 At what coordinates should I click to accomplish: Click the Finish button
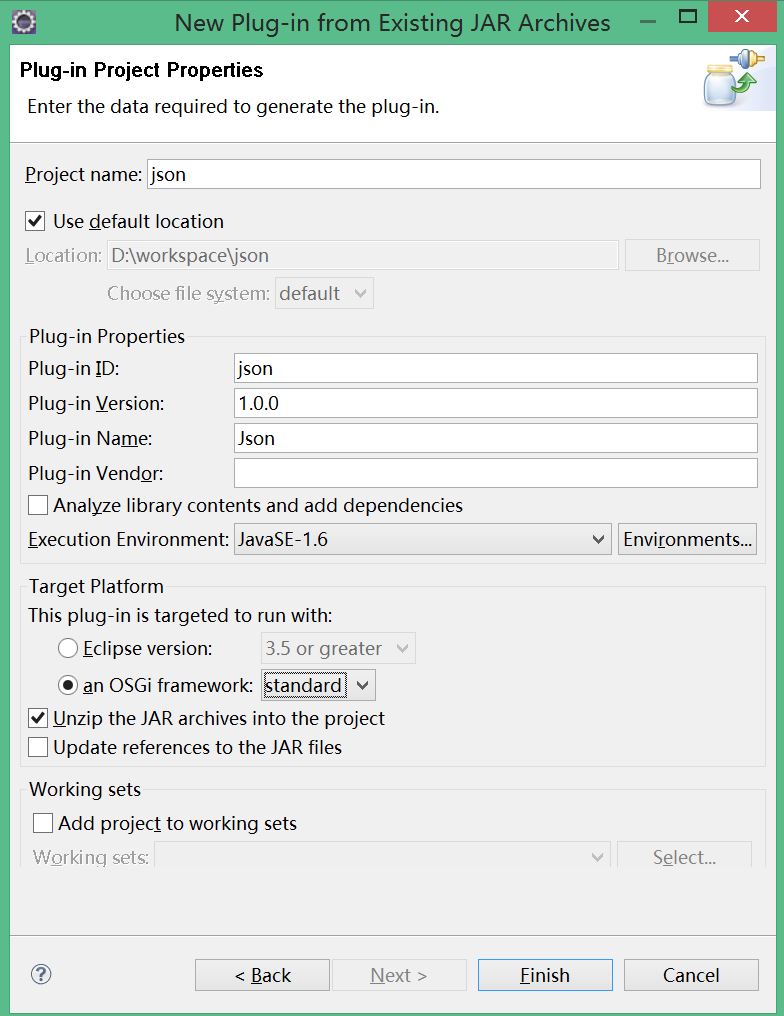(545, 975)
